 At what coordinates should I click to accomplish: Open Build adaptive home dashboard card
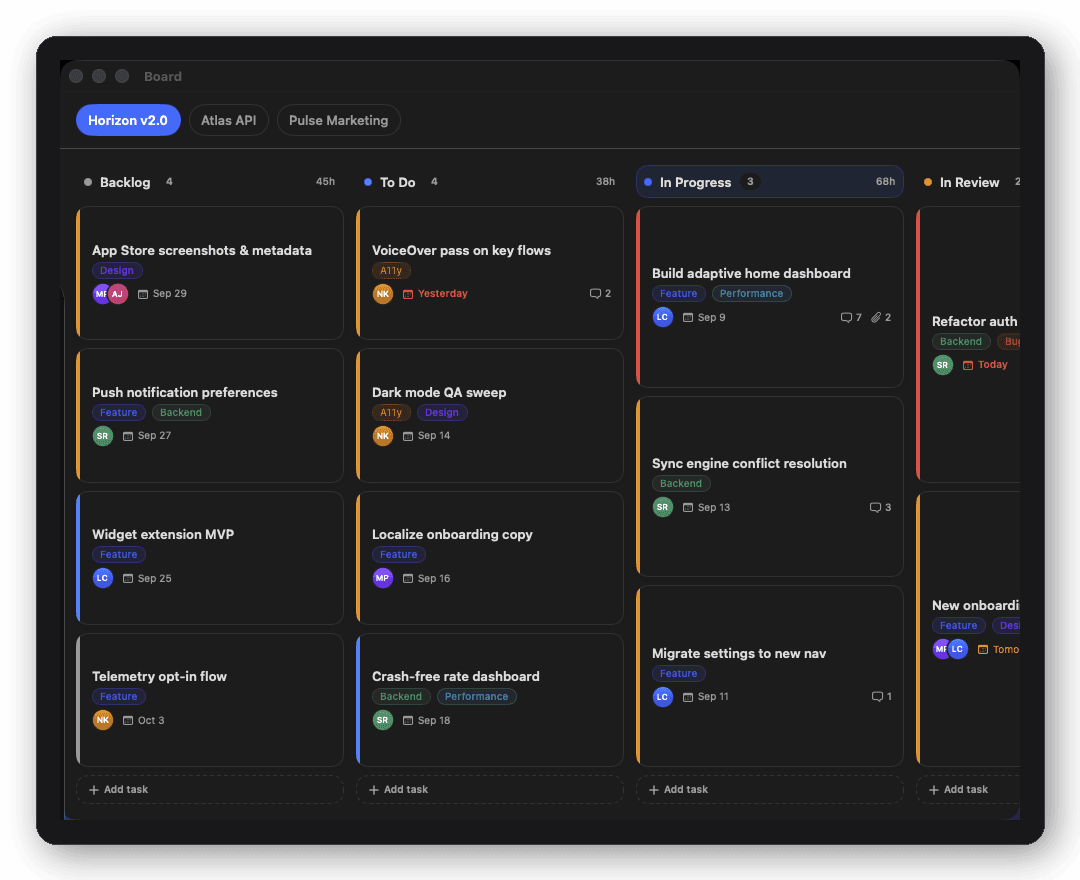tap(769, 297)
